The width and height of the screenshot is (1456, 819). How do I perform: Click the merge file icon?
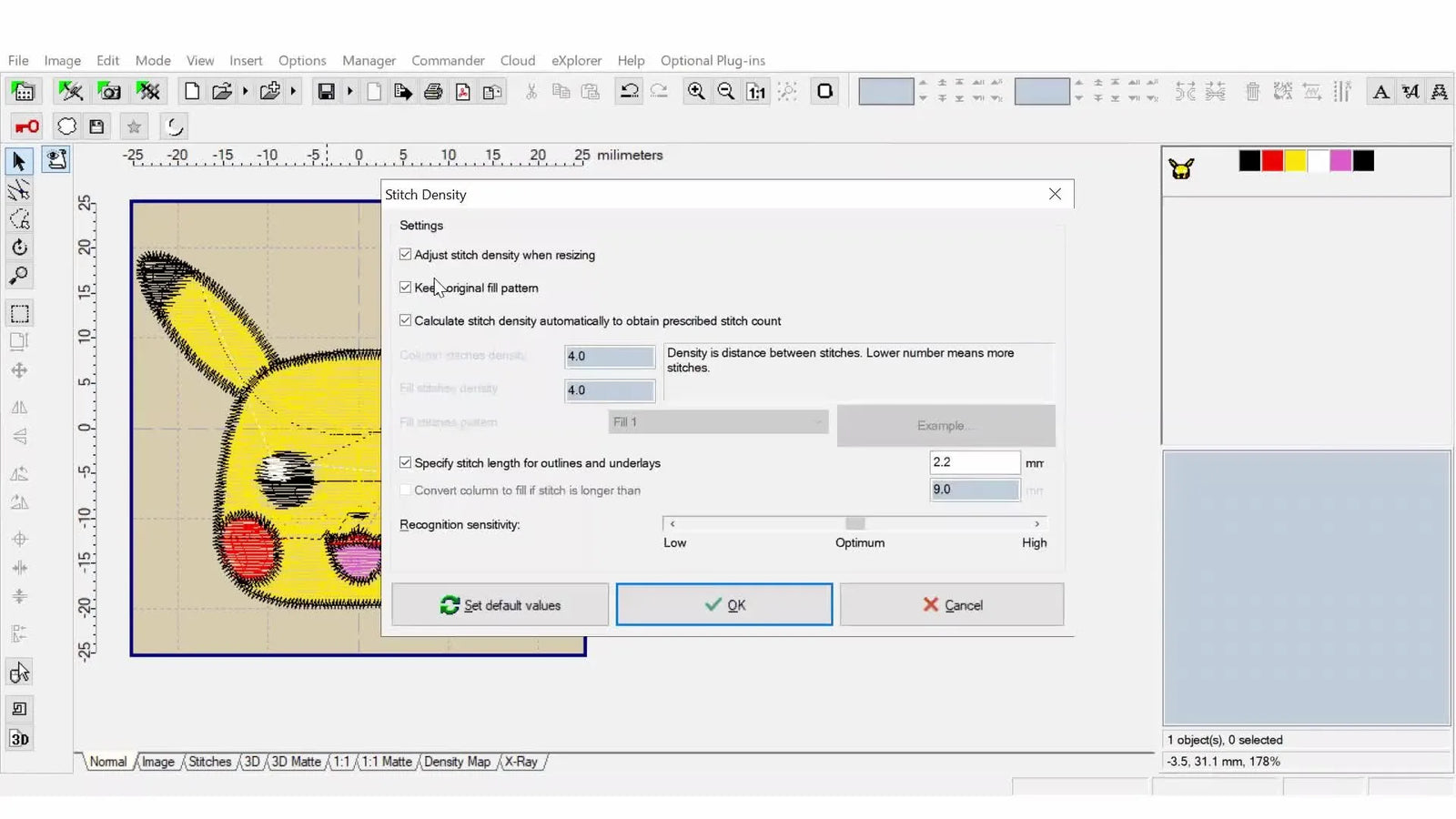click(270, 91)
